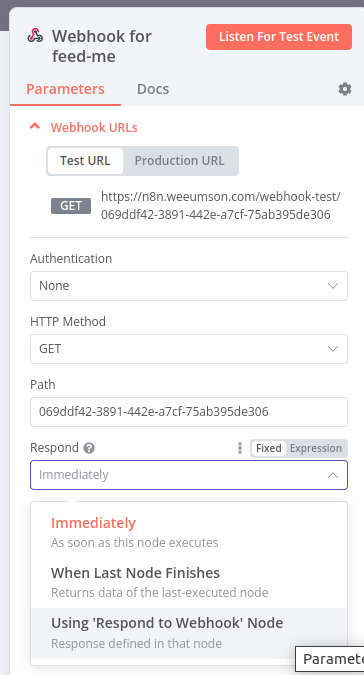Click Listen For Test Event button
This screenshot has width=364, height=675.
tap(279, 37)
